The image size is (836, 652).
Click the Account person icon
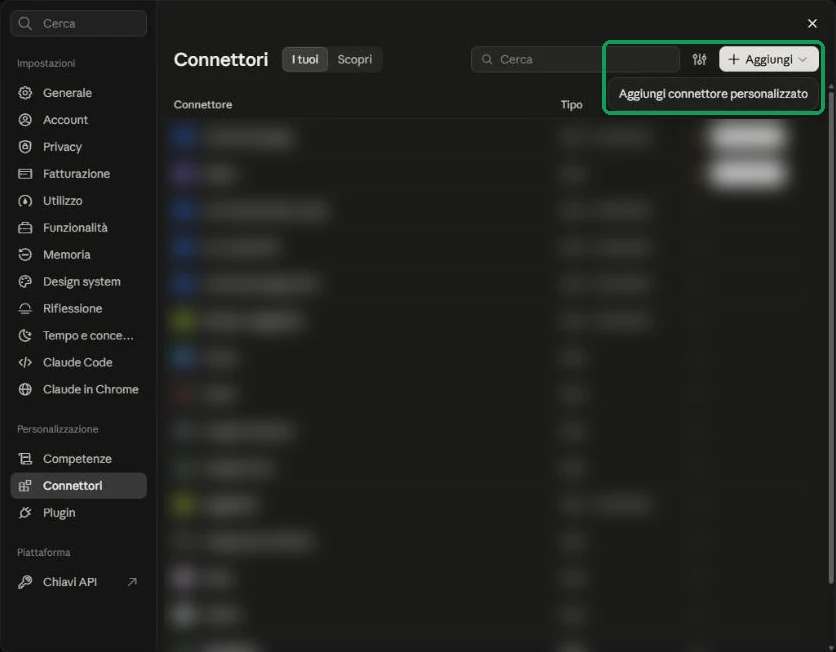25,120
